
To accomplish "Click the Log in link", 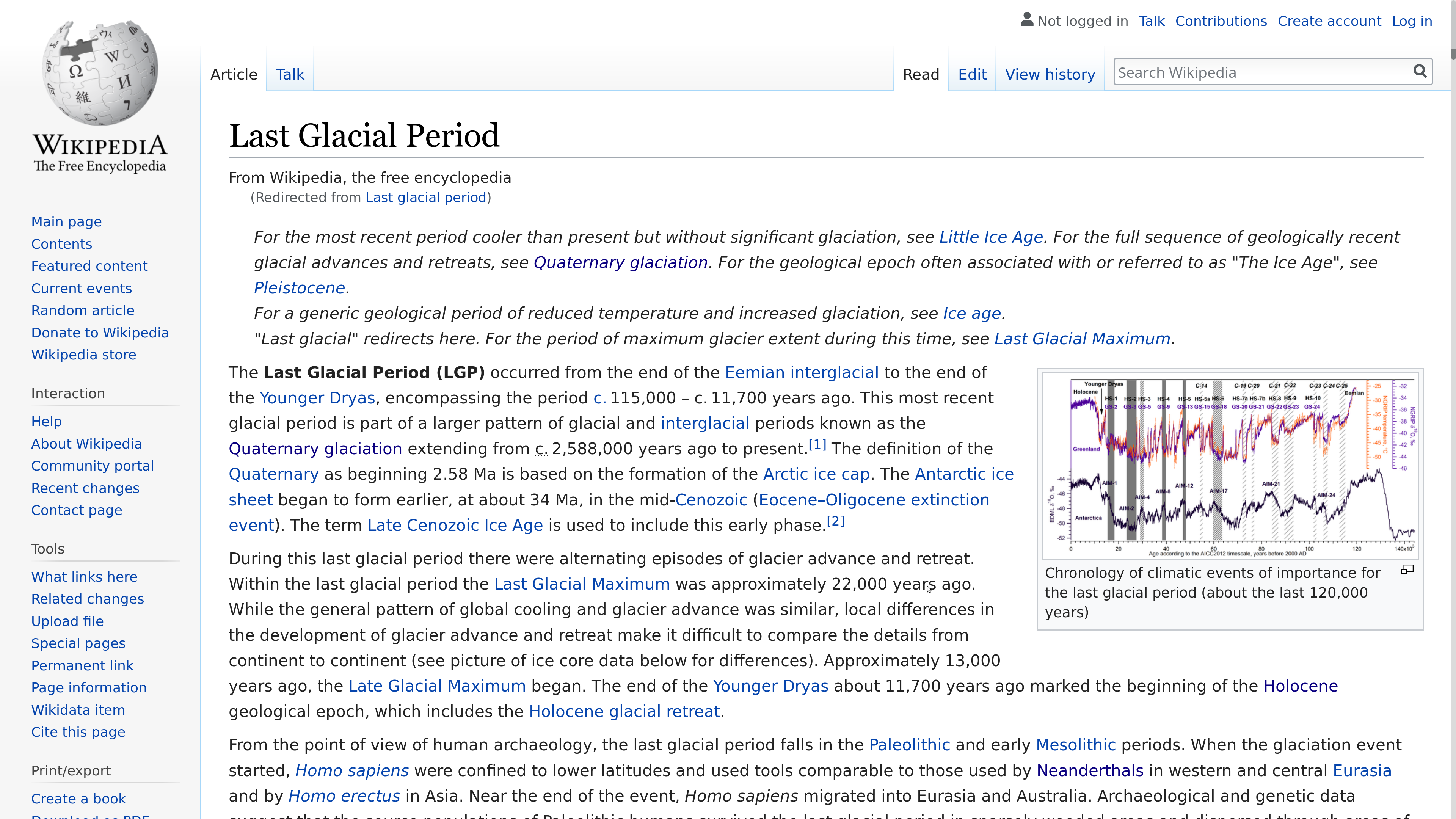I will pyautogui.click(x=1412, y=21).
